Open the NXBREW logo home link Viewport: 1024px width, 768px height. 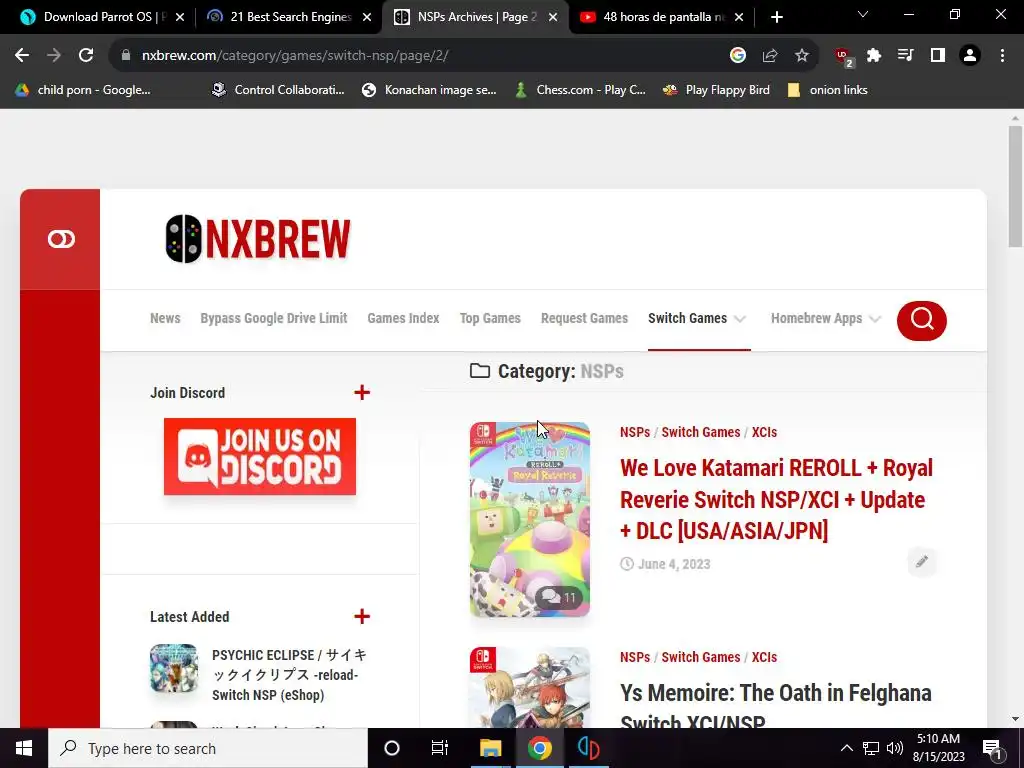point(258,239)
